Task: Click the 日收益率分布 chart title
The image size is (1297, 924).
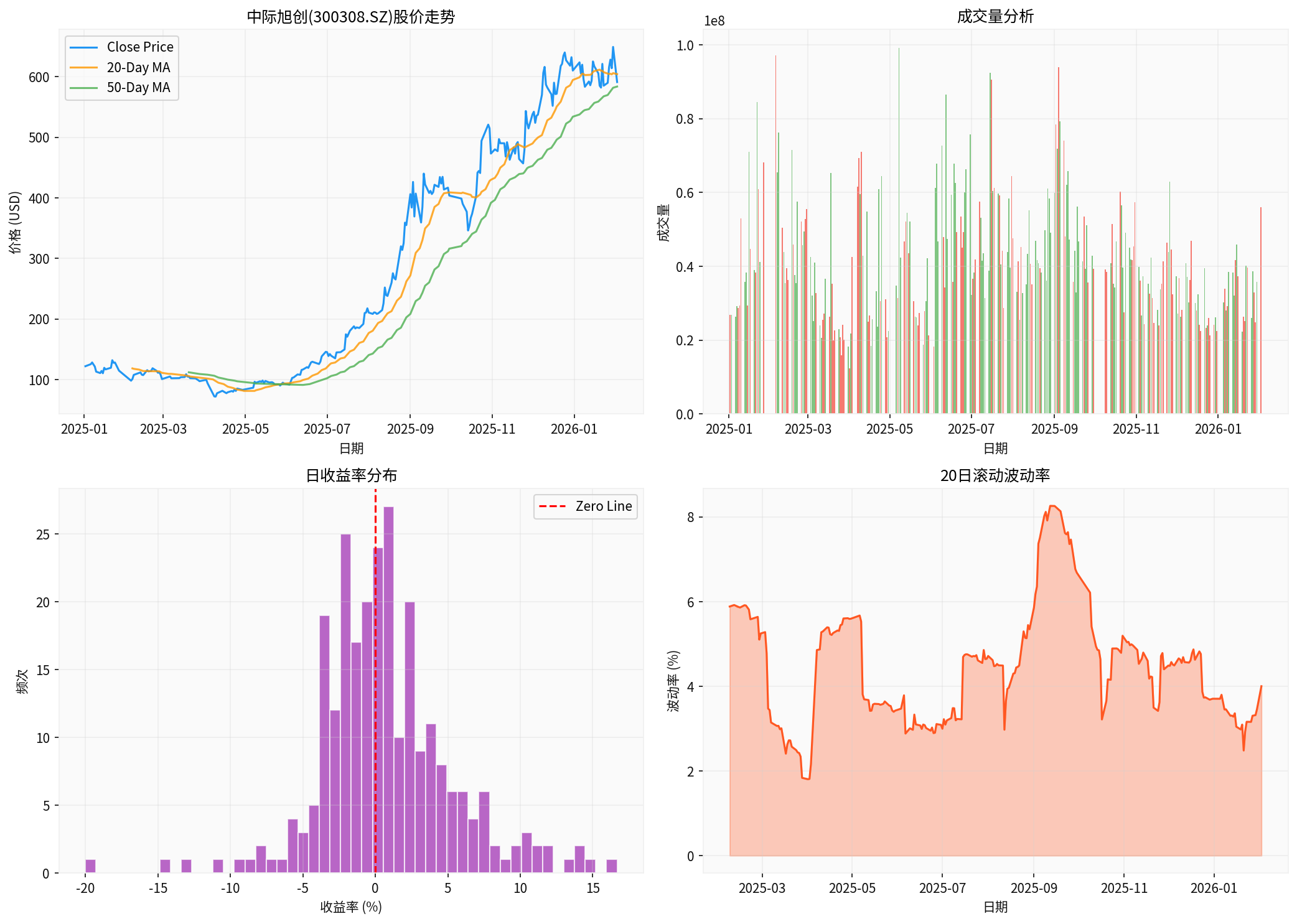Action: (x=350, y=475)
